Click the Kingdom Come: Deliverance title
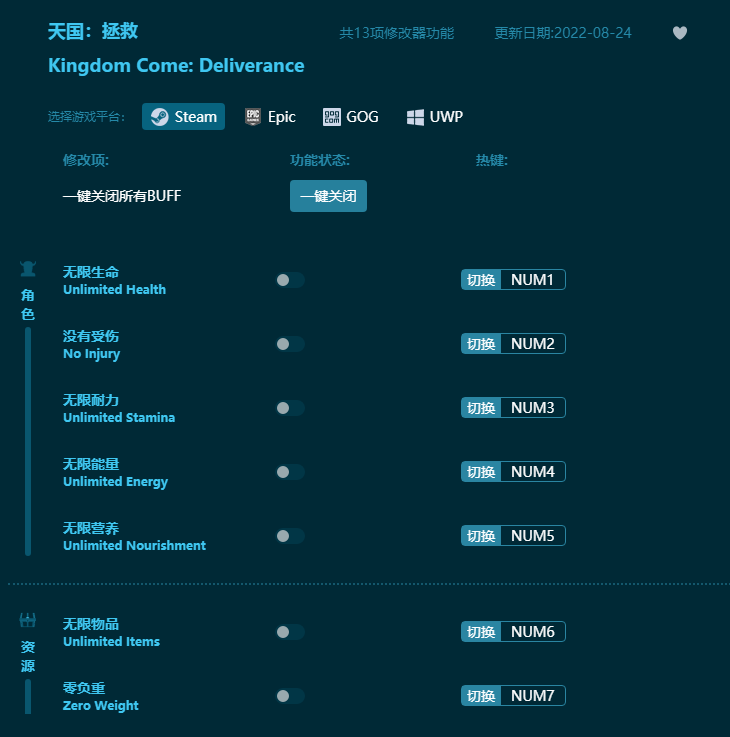Screen dimensions: 730x737 [176, 66]
